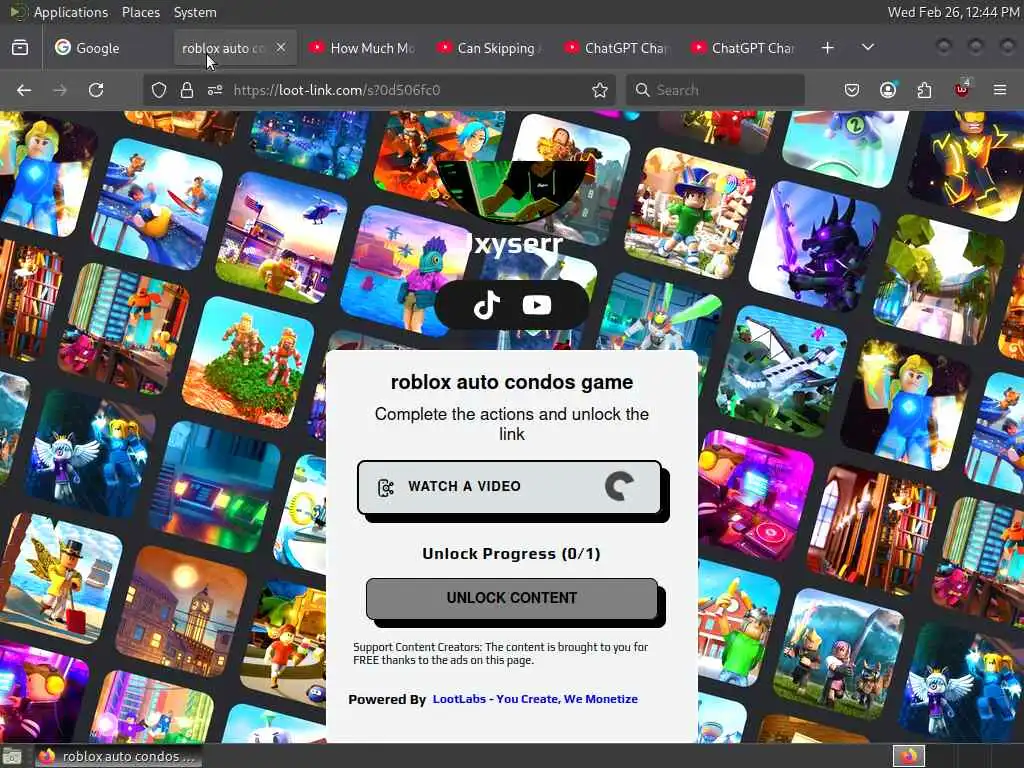Click the Jxyserr creator name

coord(516,244)
